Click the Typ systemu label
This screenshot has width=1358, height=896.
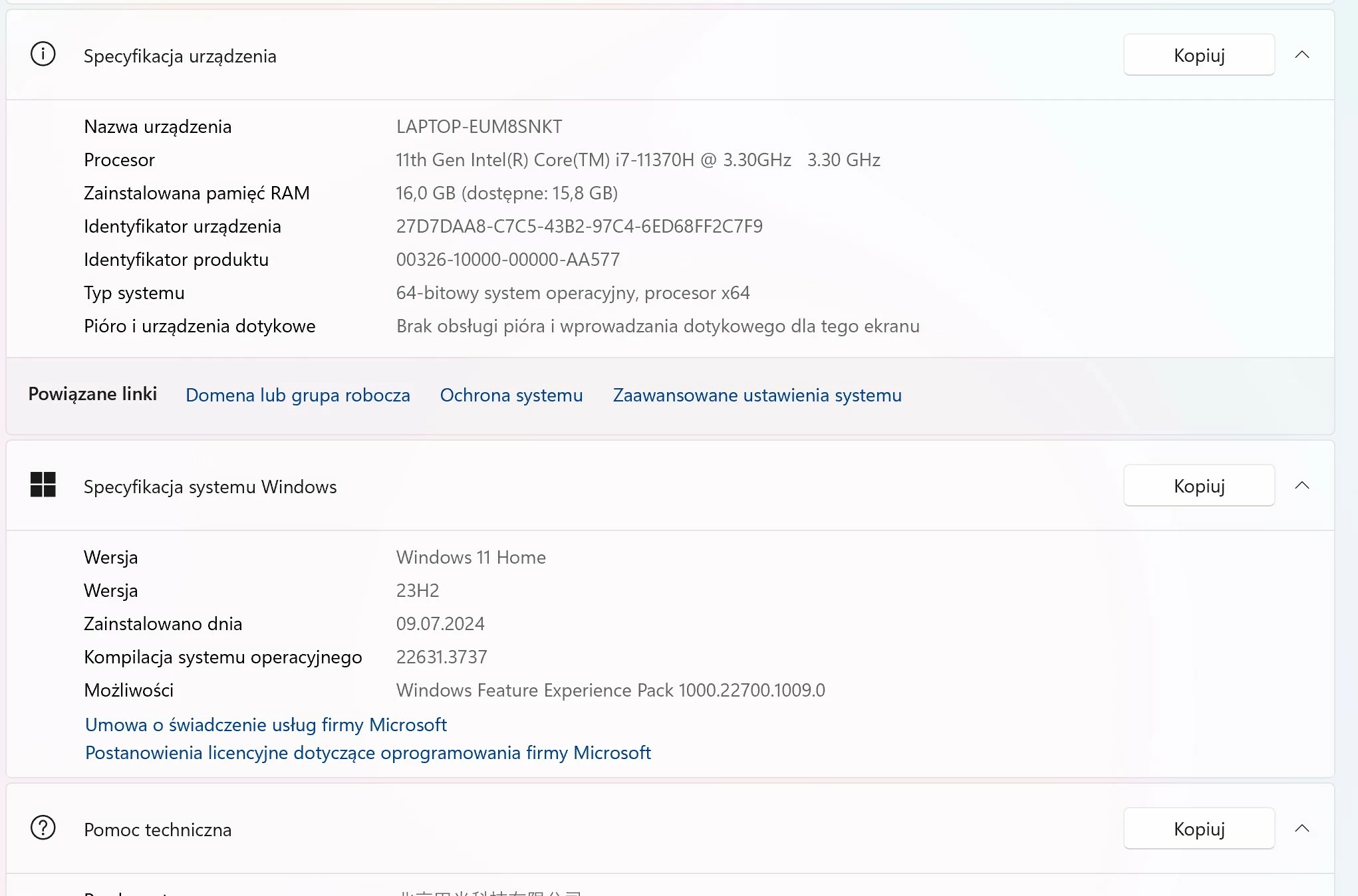tap(134, 292)
